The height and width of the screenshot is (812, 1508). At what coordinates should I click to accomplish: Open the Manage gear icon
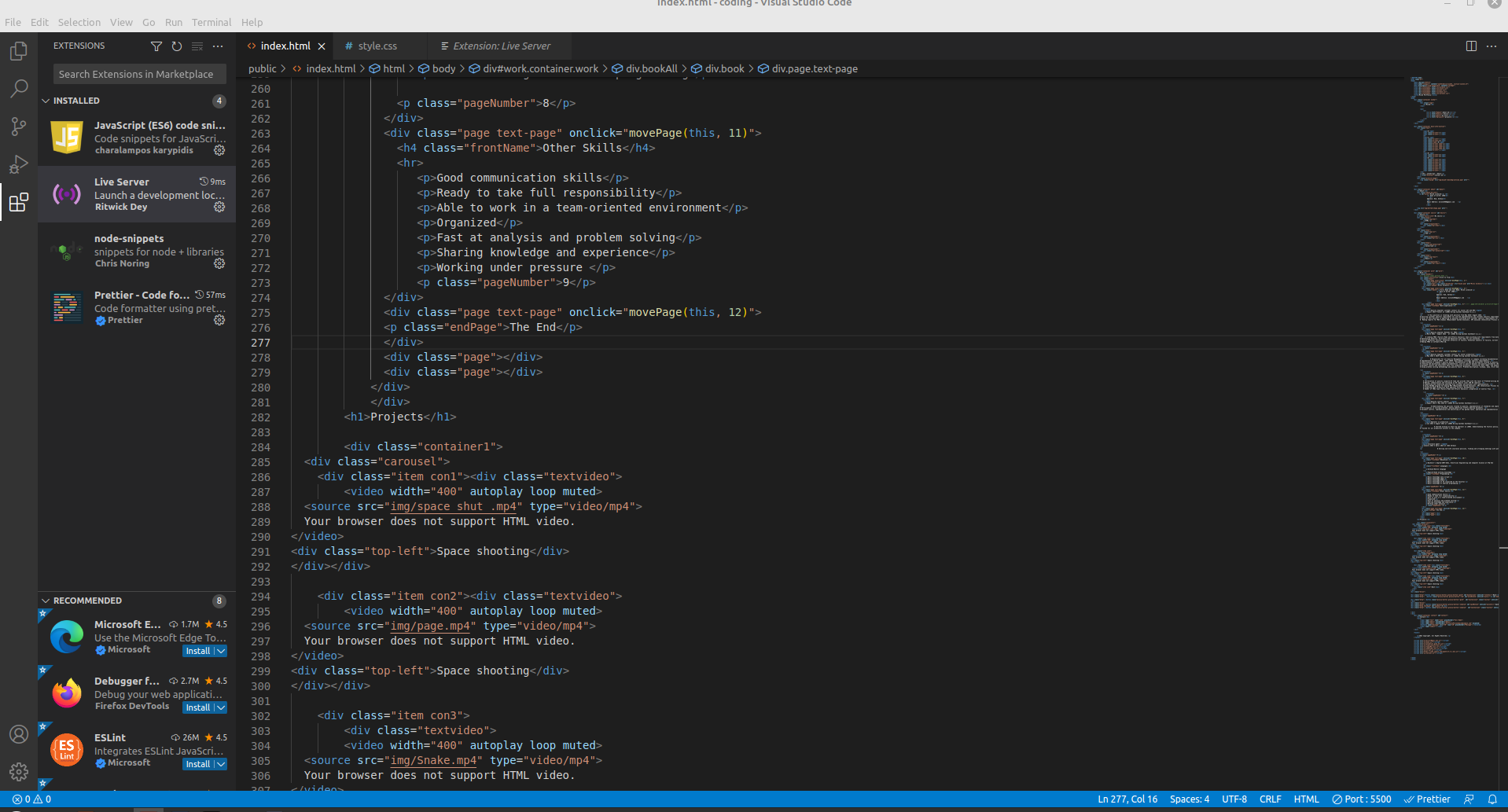pos(18,771)
